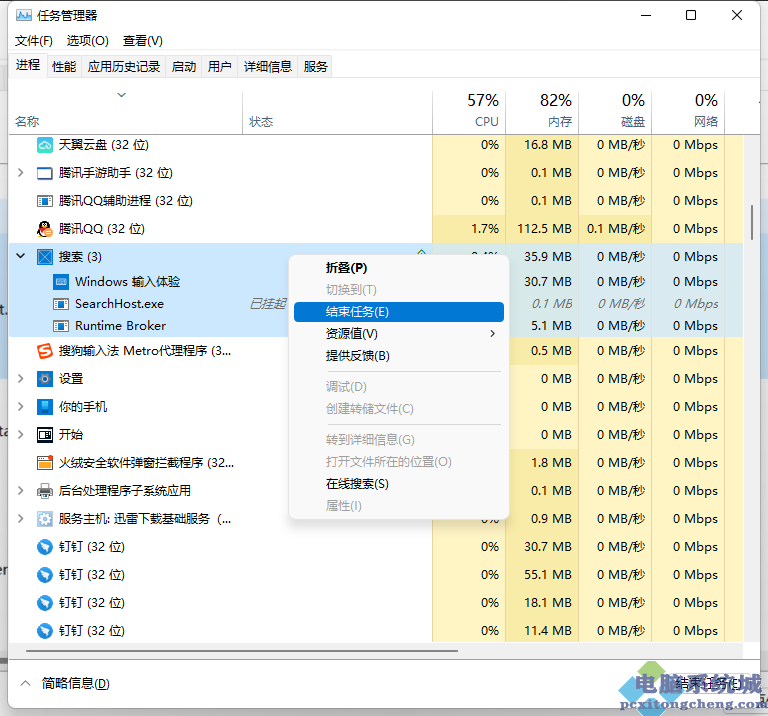Expand the 你的手机 process group
The width and height of the screenshot is (768, 716).
pos(21,406)
